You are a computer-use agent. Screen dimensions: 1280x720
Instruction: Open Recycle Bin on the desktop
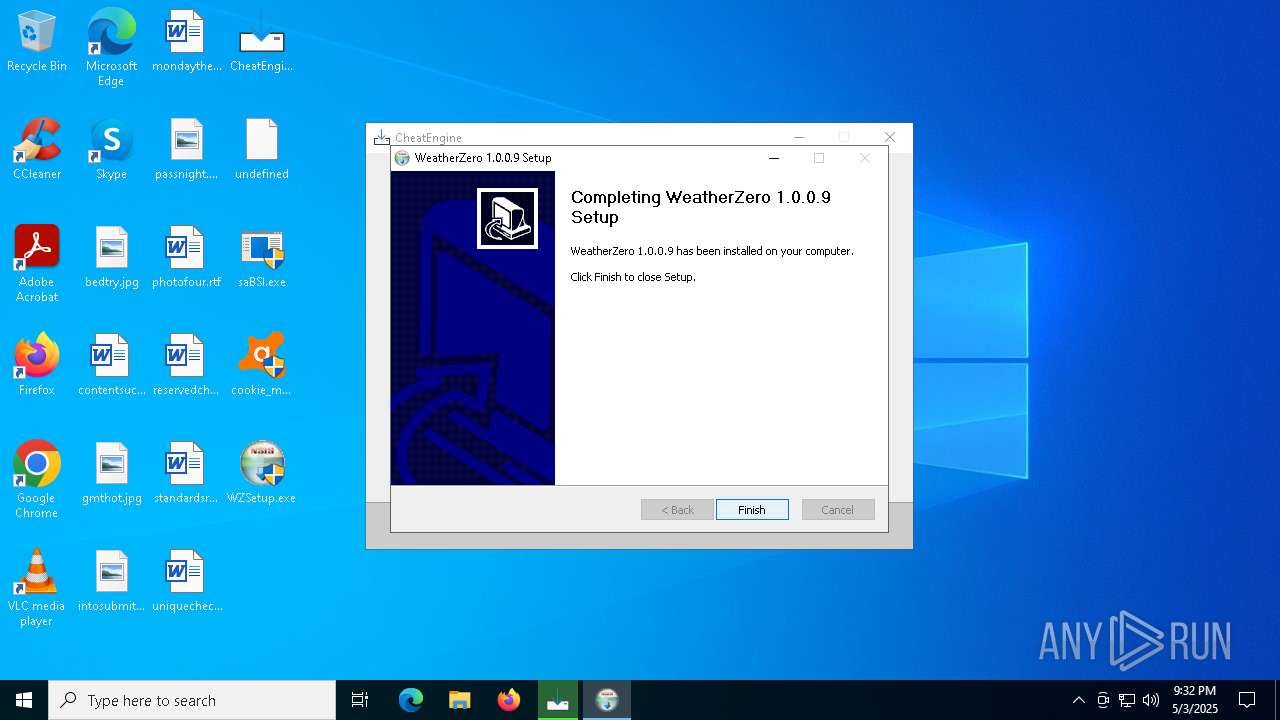tap(37, 42)
